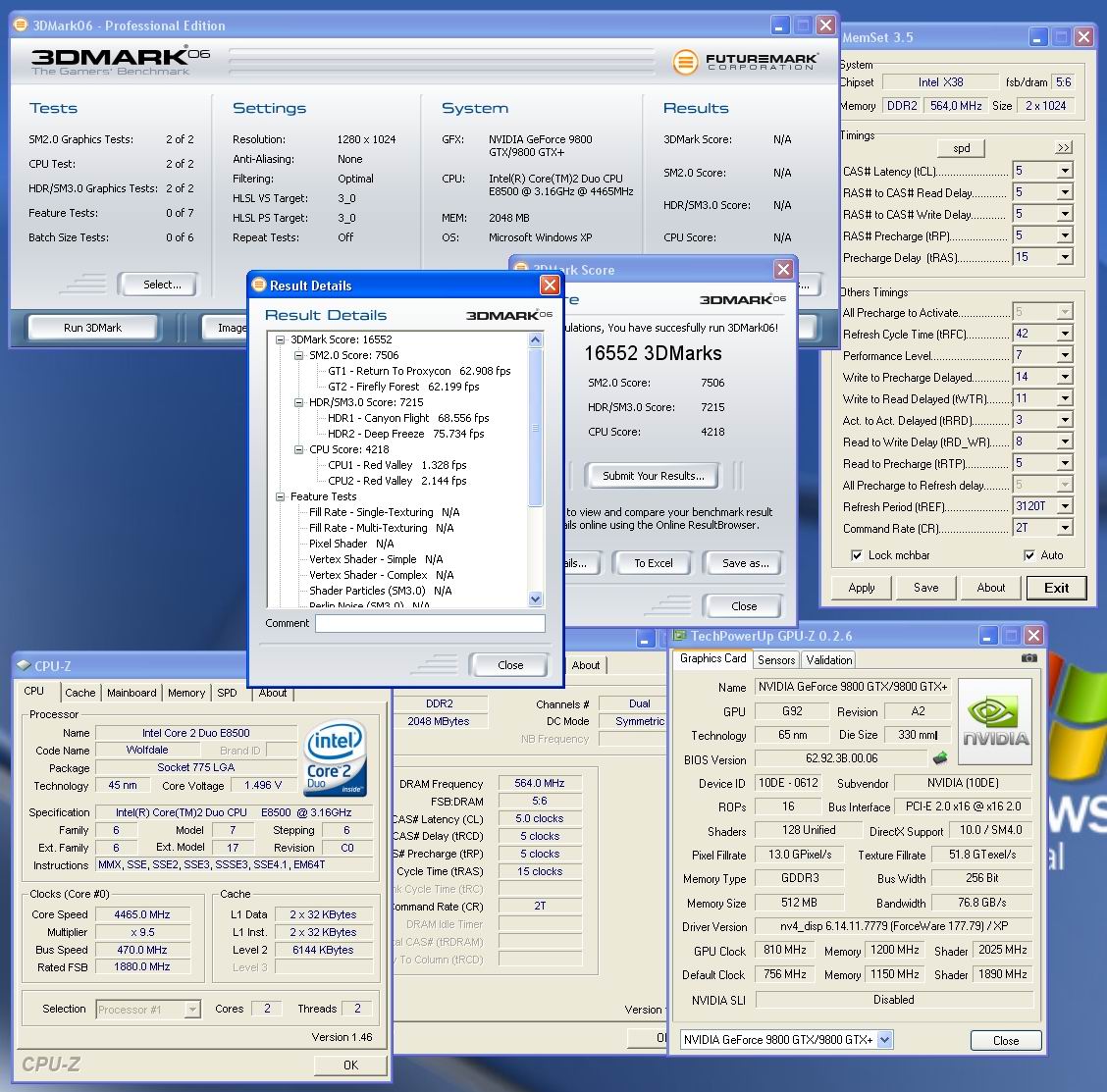Click Save button in MemSet
This screenshot has width=1107, height=1092.
pos(925,588)
